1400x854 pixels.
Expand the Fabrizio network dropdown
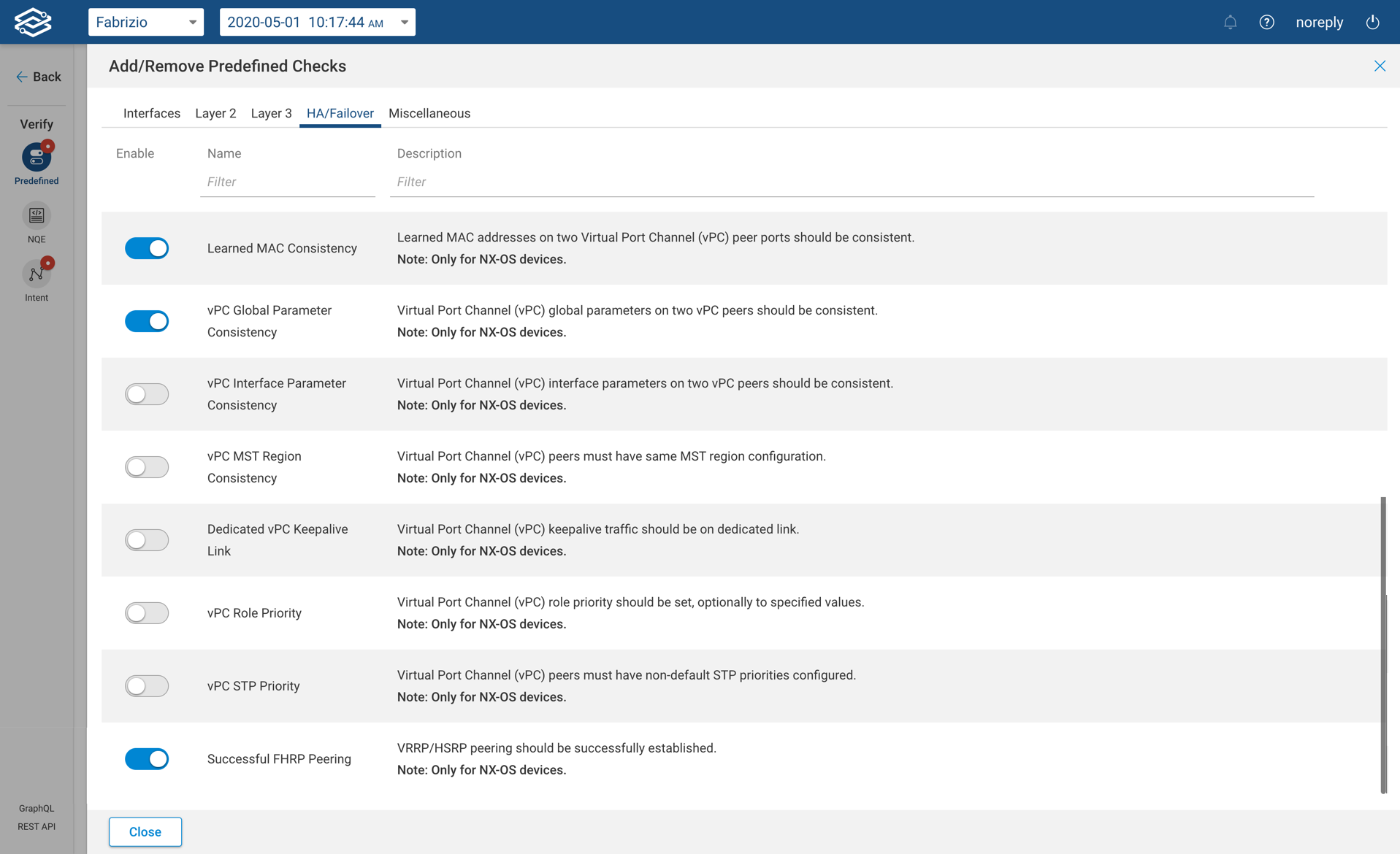[146, 22]
